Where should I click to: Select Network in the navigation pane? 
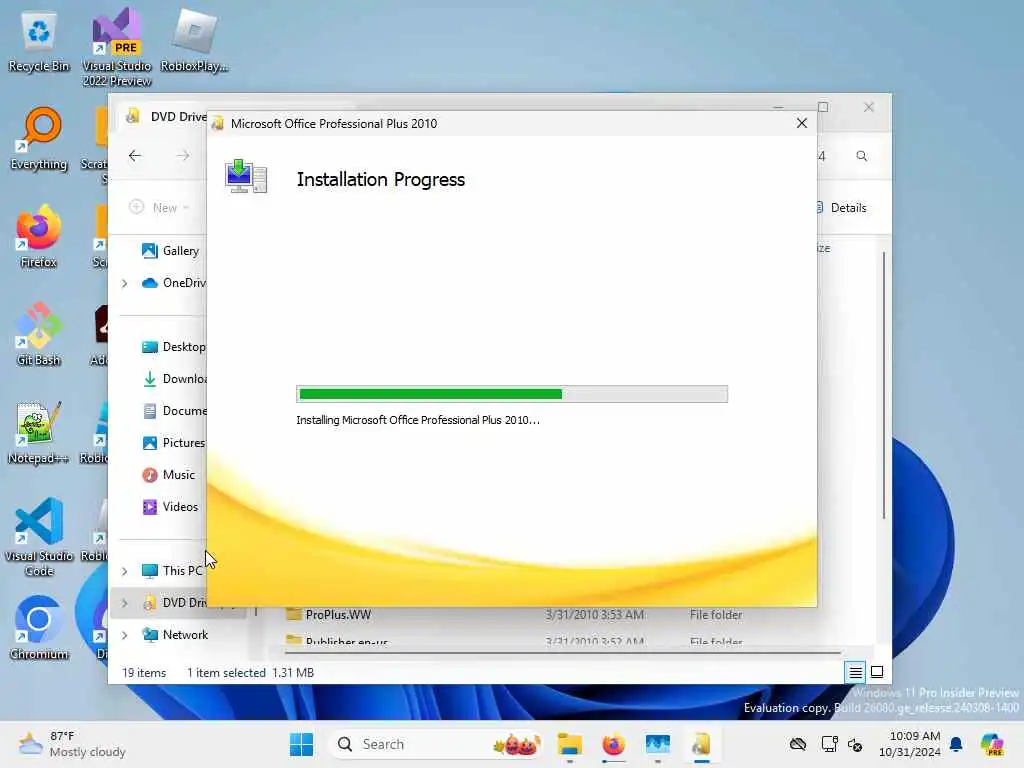175,635
